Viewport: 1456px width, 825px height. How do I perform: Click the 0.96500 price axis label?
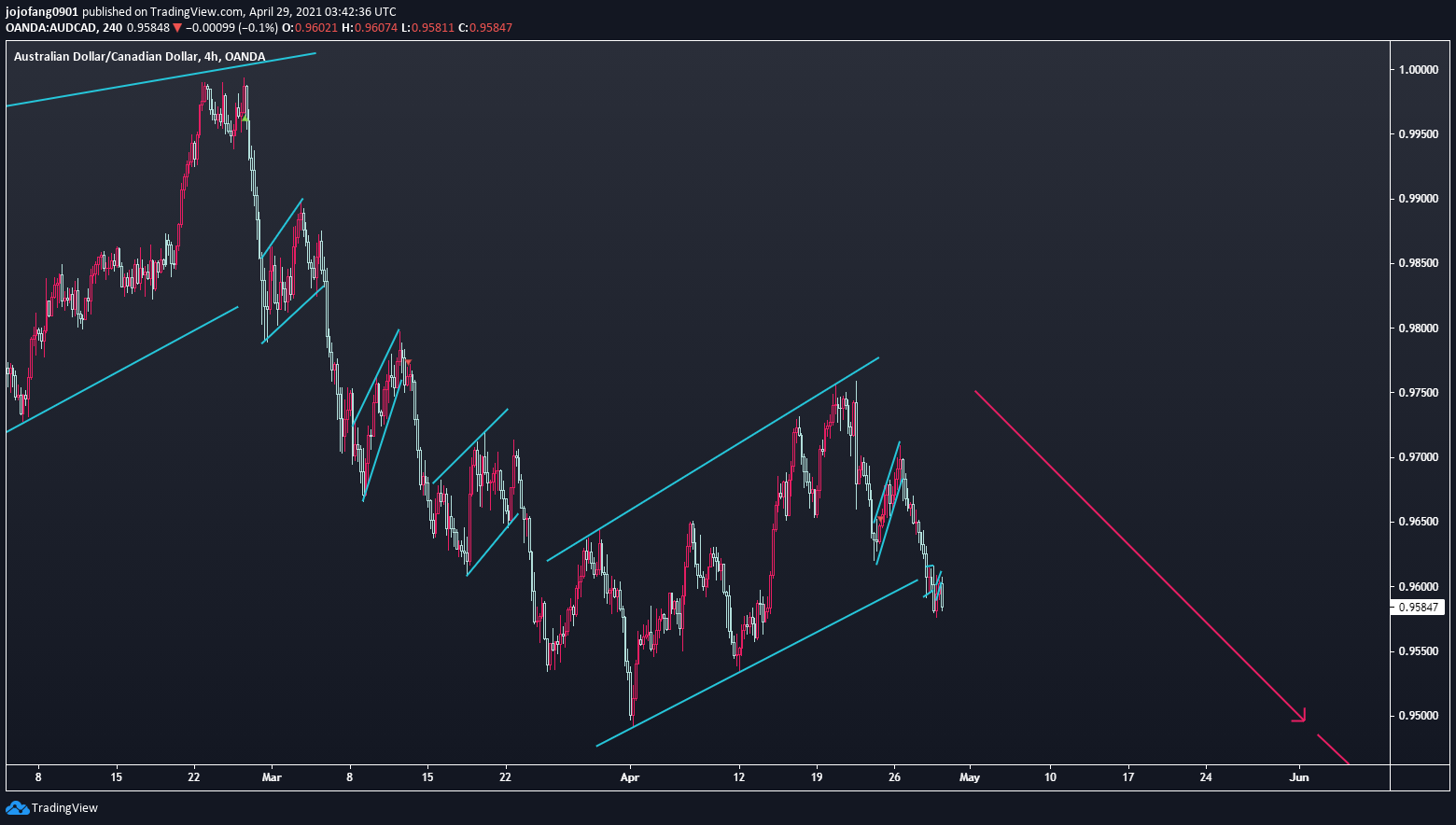pos(1418,522)
